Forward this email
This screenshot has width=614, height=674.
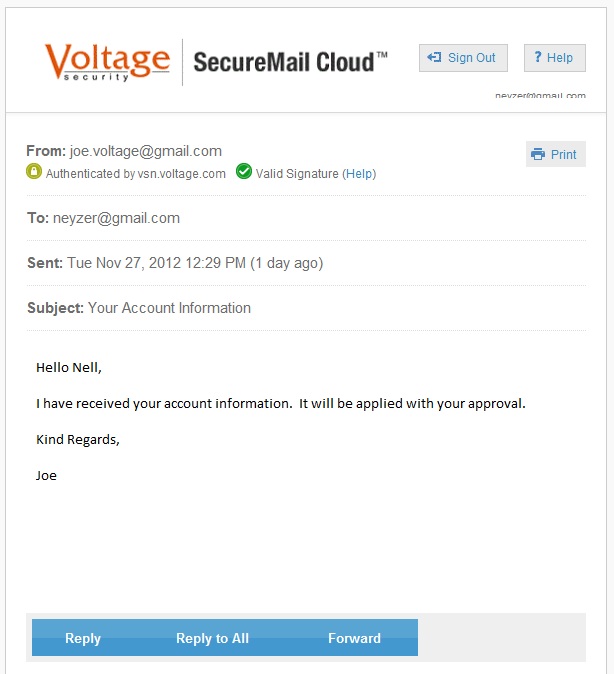(354, 638)
